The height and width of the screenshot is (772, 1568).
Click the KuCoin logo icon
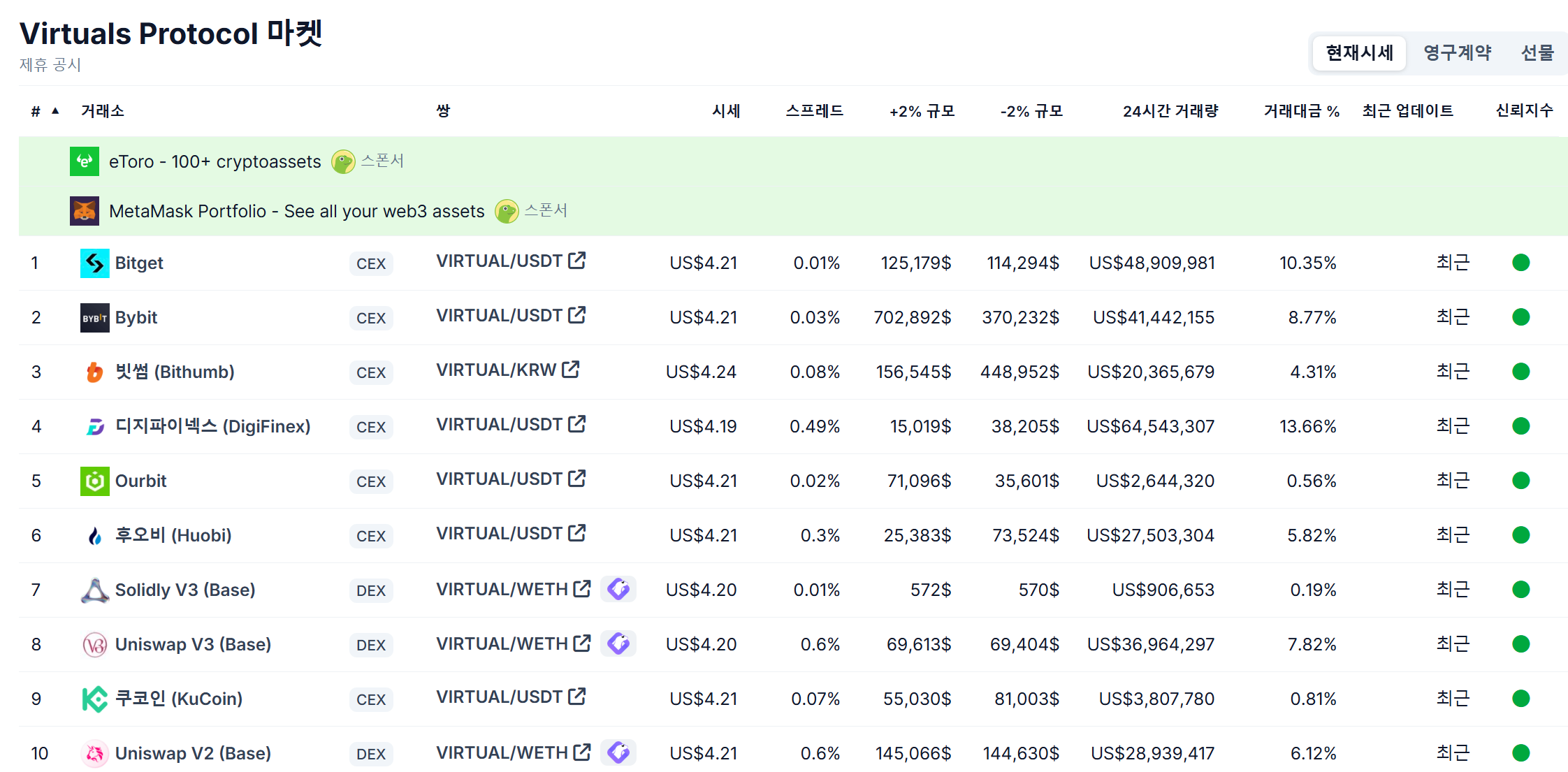tap(94, 699)
